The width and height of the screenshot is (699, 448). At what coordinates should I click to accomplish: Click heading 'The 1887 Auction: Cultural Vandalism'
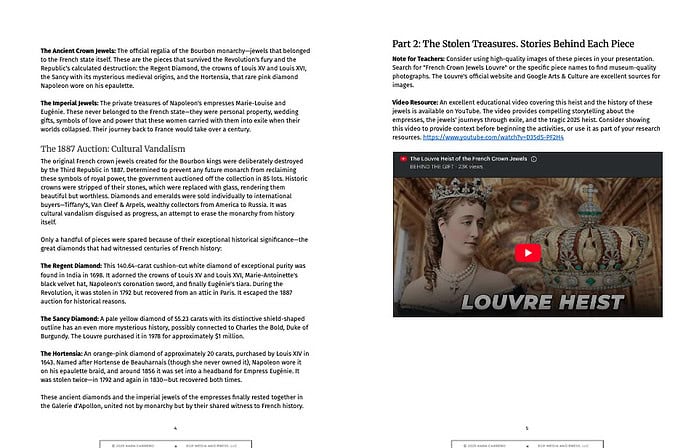pyautogui.click(x=113, y=149)
